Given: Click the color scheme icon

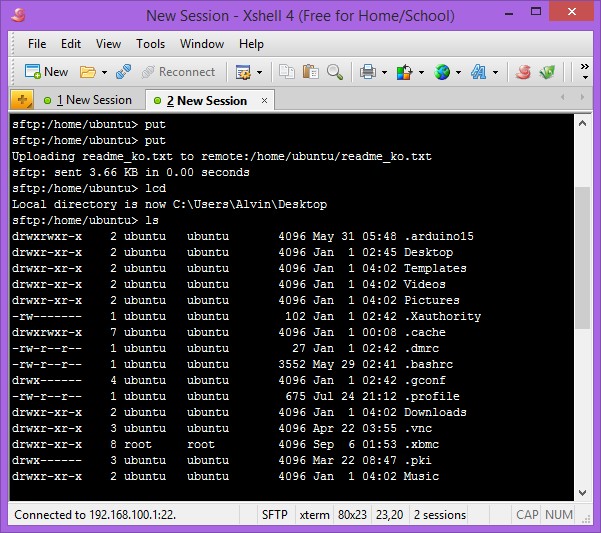Looking at the screenshot, I should 404,72.
